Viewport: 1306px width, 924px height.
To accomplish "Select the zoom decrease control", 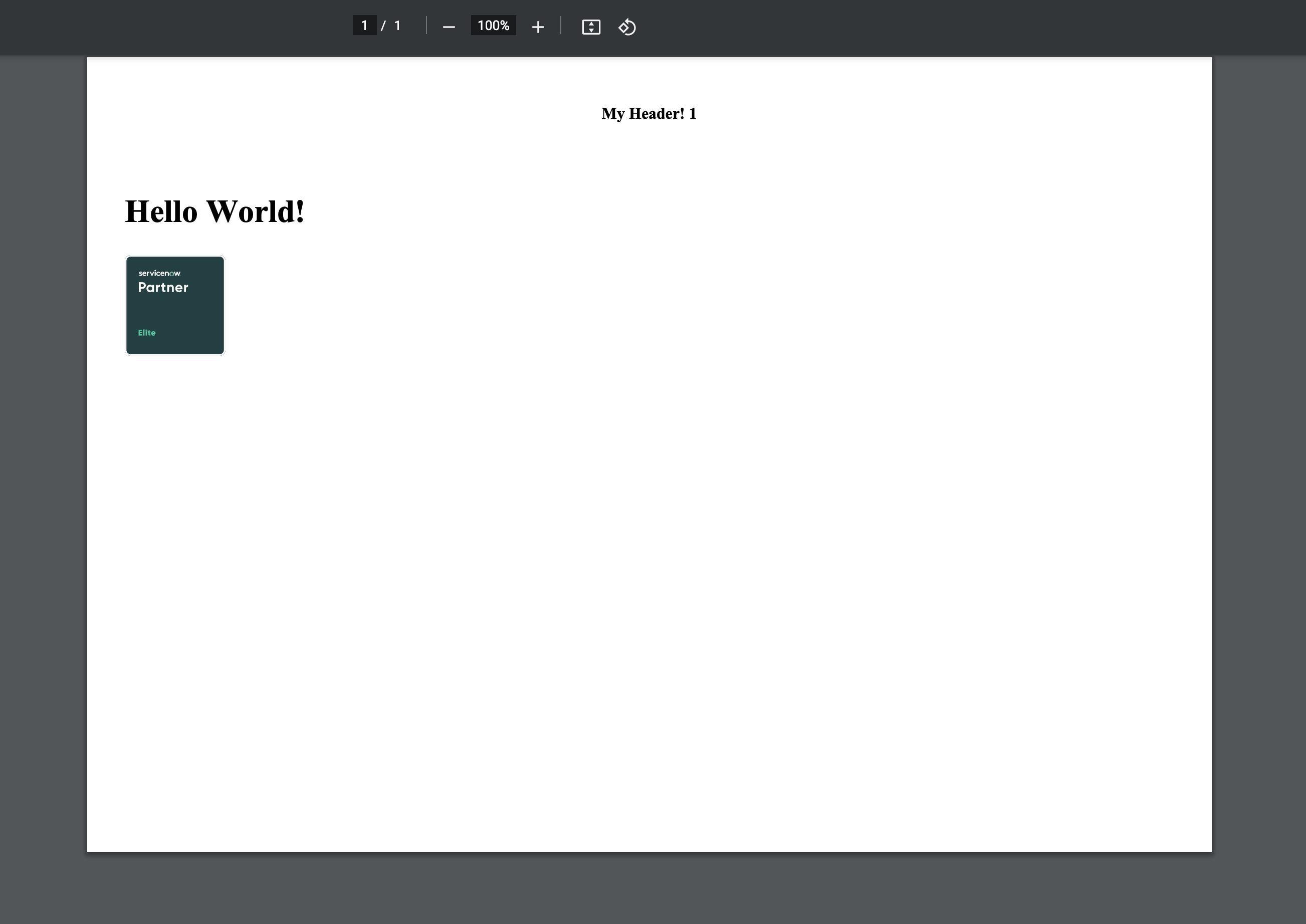I will pos(449,26).
